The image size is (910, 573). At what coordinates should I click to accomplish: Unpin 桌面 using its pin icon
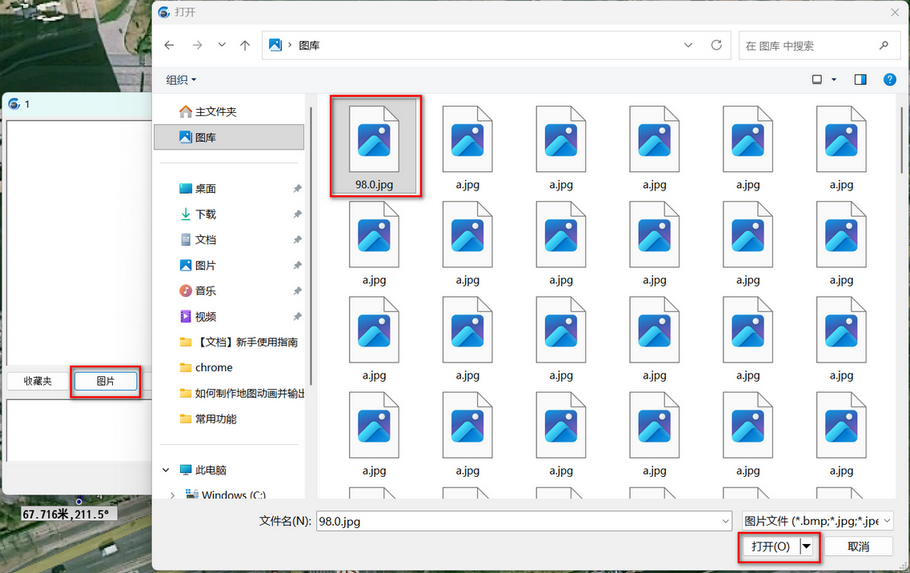coord(297,188)
